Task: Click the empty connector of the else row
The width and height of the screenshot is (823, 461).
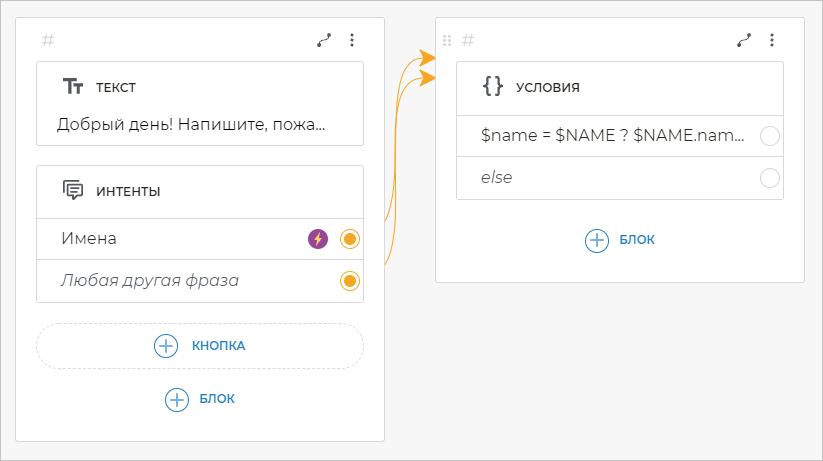Action: point(769,178)
